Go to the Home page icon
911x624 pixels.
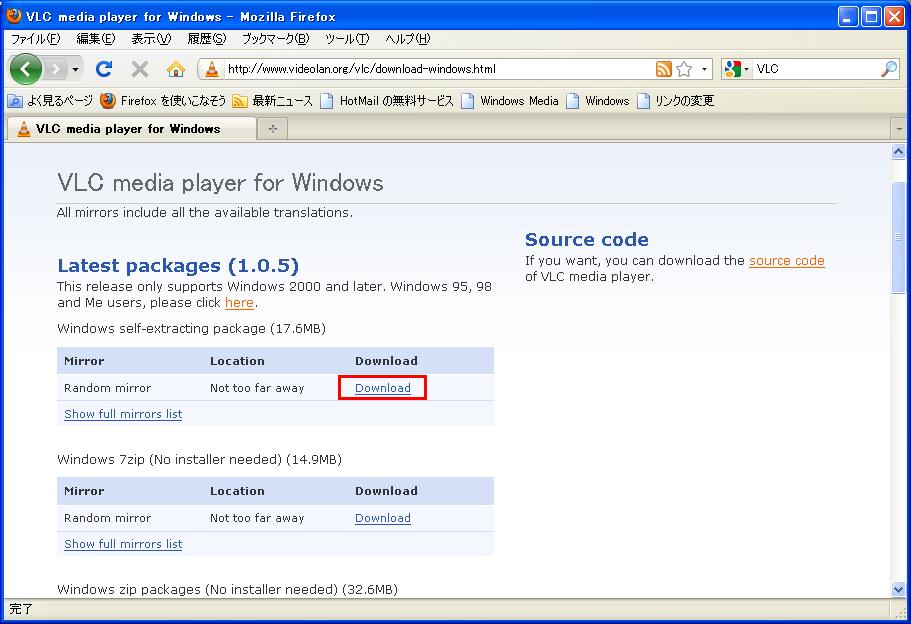pyautogui.click(x=175, y=69)
